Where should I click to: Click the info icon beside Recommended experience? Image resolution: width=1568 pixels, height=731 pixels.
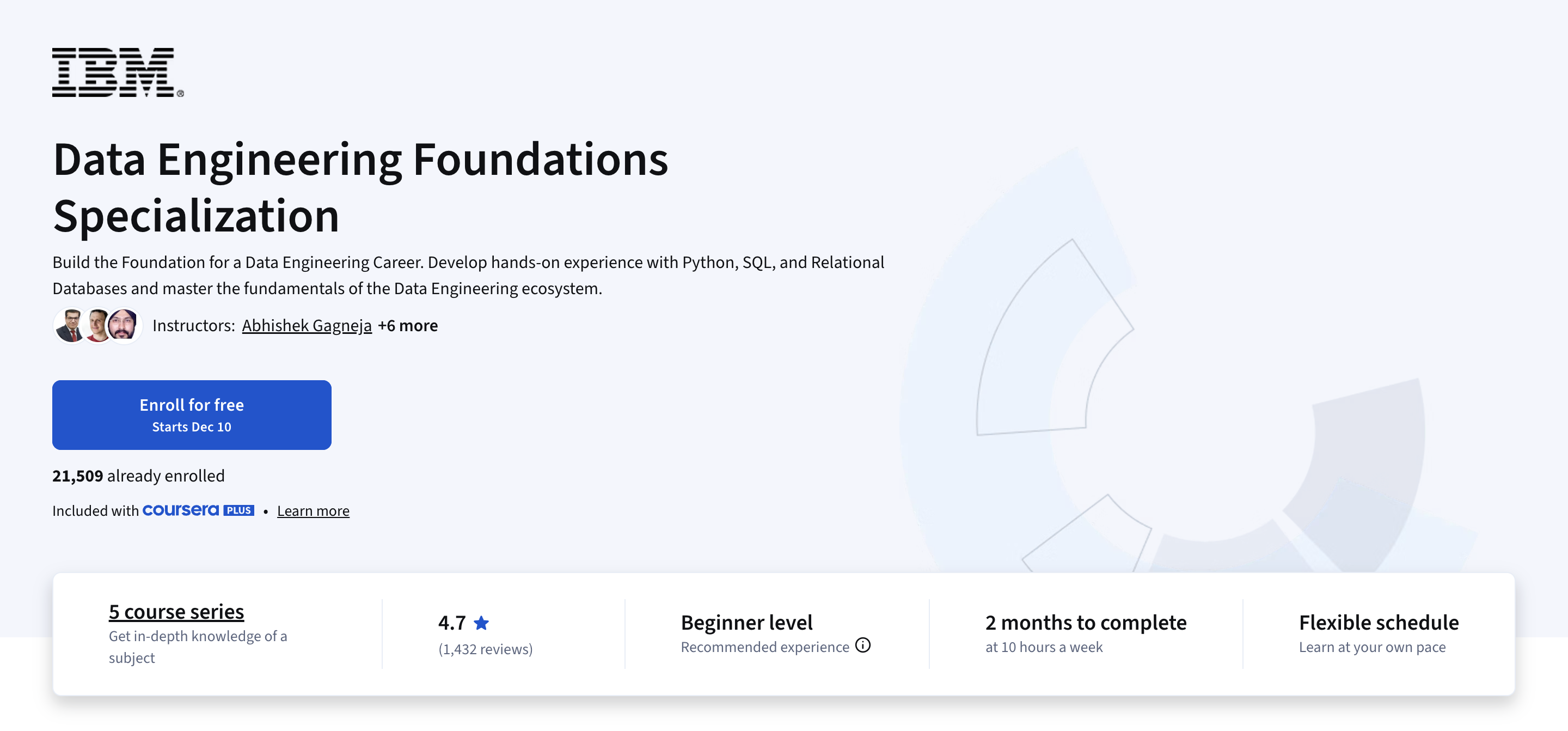863,645
